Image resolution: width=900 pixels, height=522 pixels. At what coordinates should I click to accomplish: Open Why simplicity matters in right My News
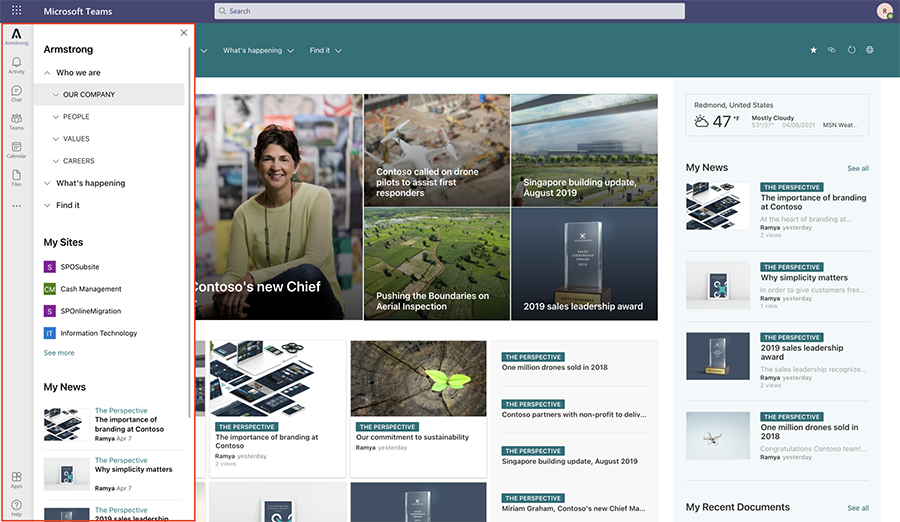point(804,277)
